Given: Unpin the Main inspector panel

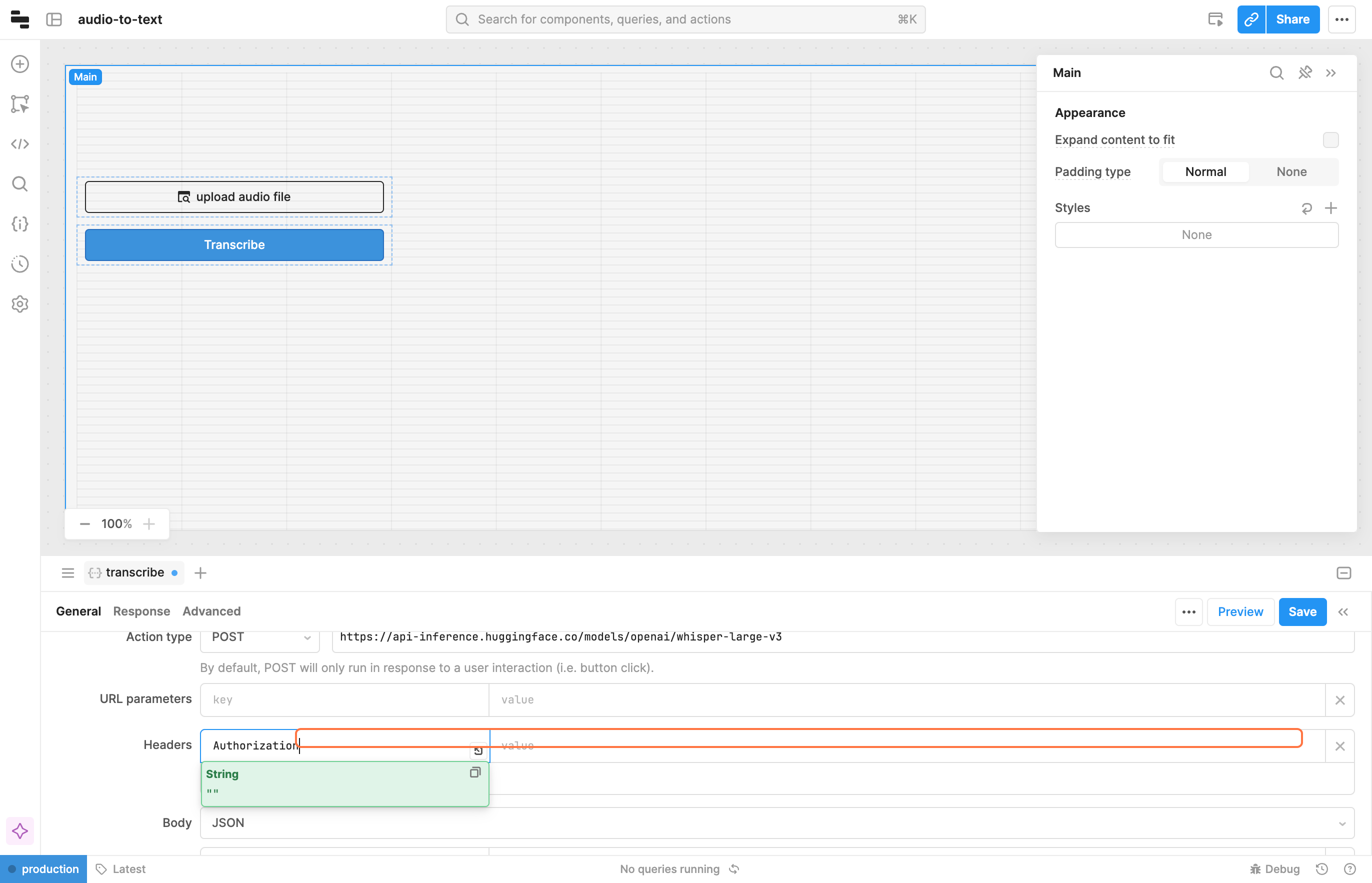Looking at the screenshot, I should 1305,73.
